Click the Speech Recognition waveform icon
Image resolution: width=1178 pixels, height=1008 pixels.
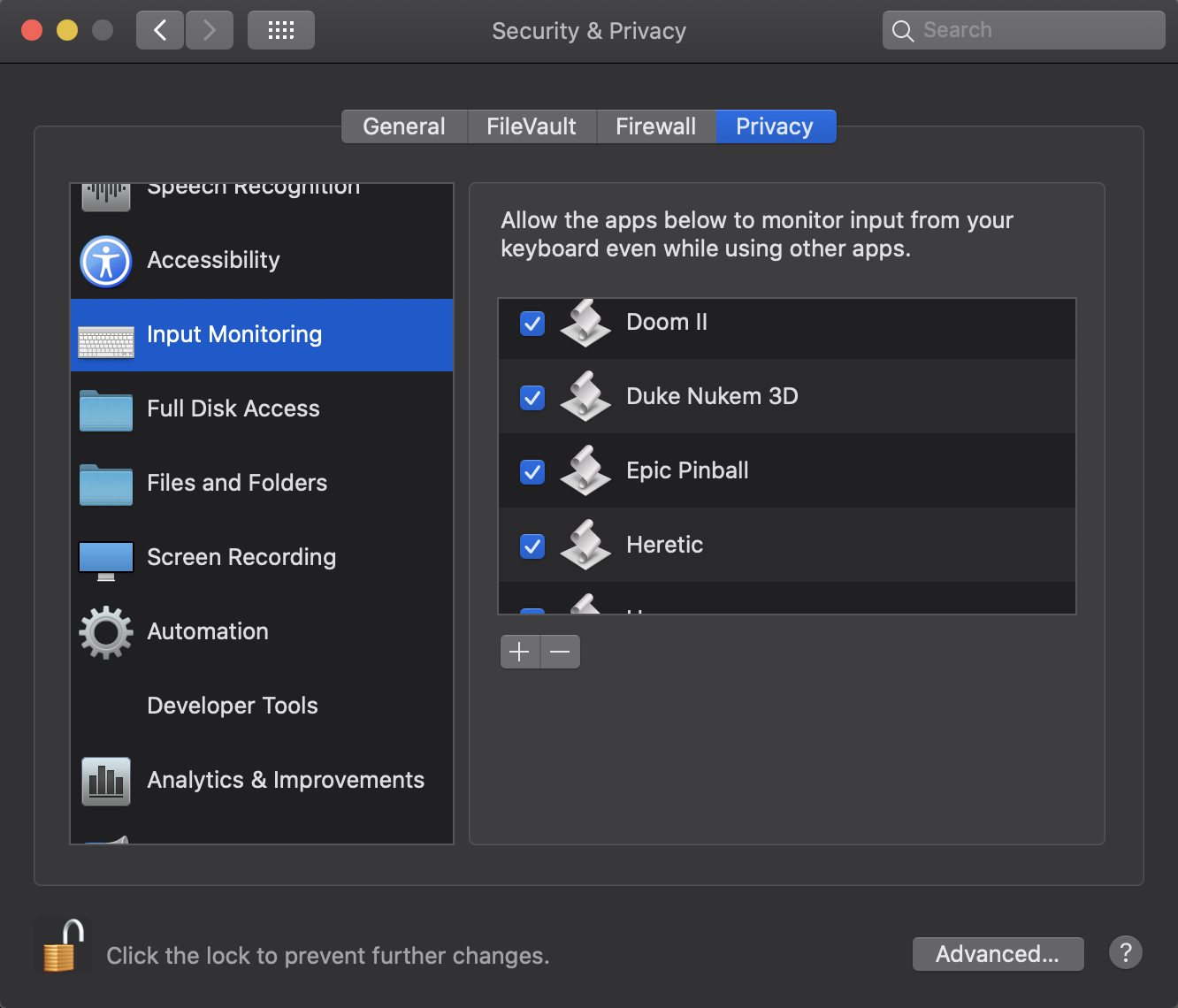[106, 196]
